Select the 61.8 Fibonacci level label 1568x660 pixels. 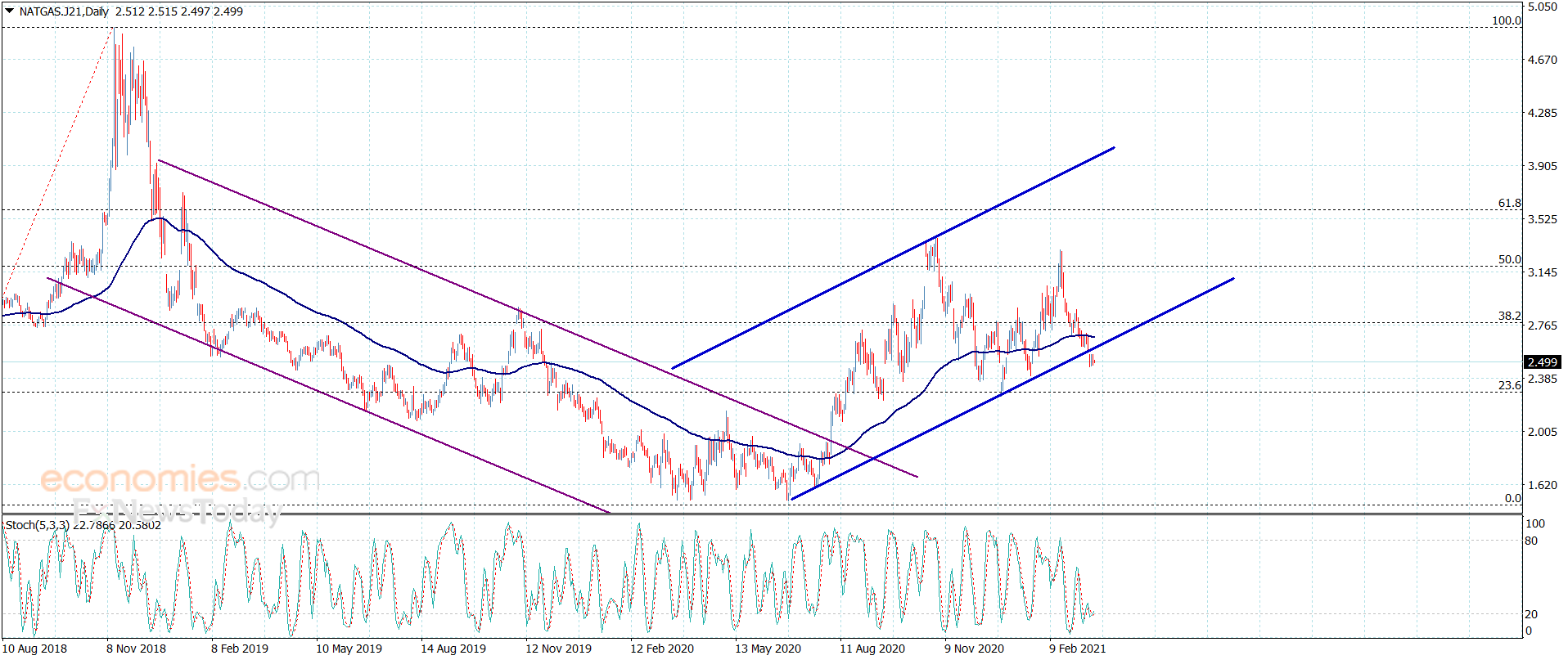pos(1510,203)
